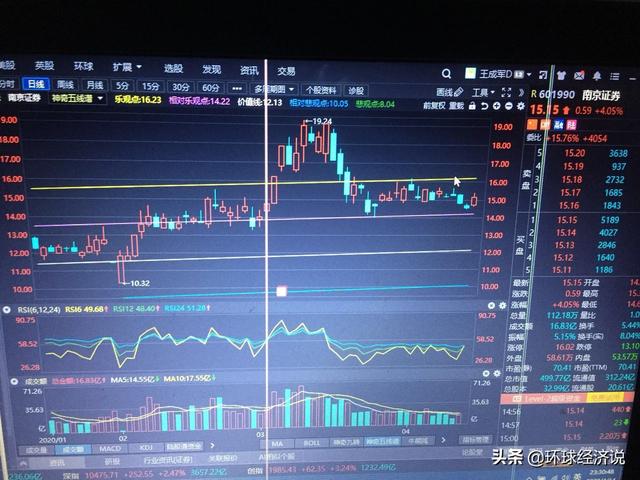Close the volume panel round button
Viewport: 640px width, 480px height.
coord(486,373)
